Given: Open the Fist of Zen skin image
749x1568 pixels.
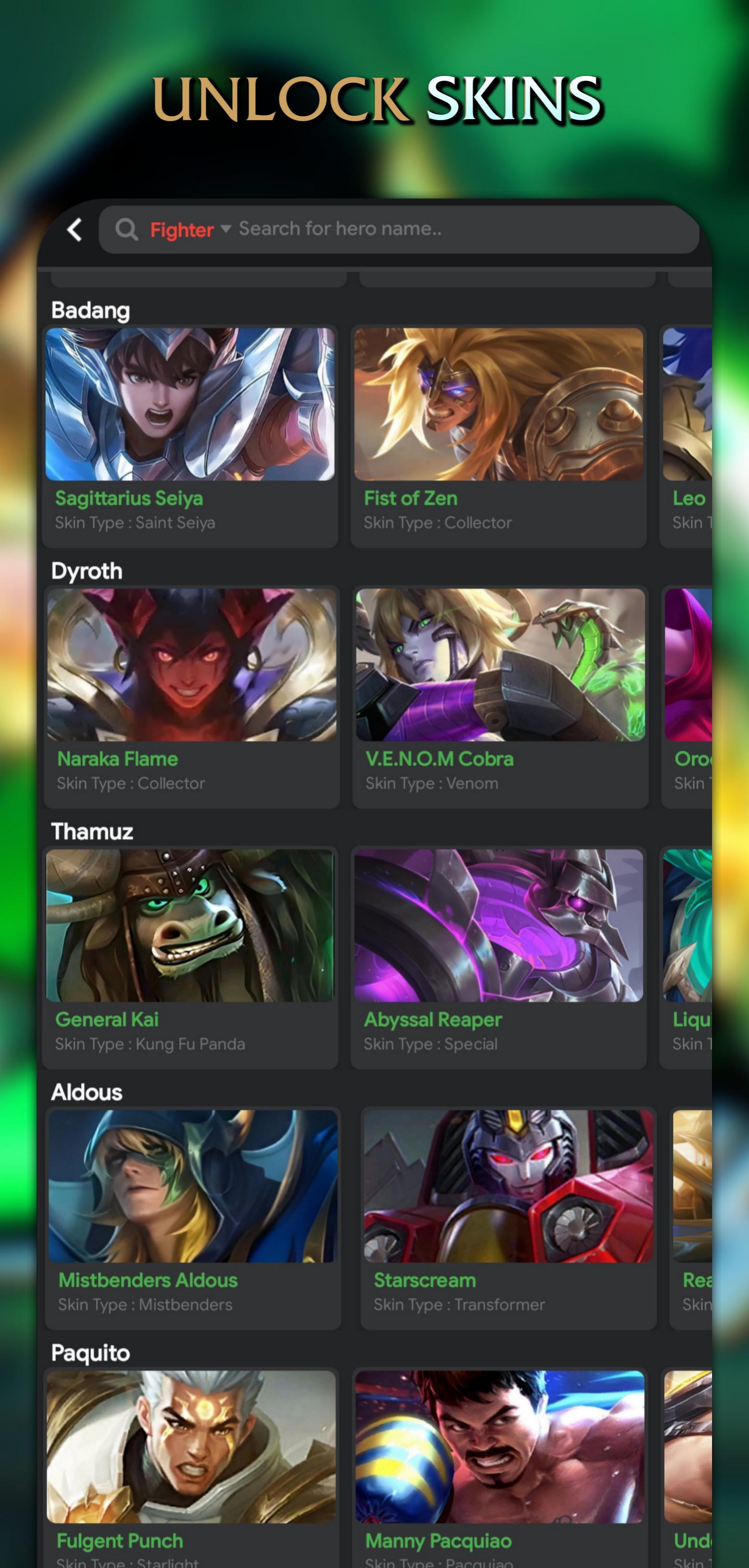Looking at the screenshot, I should tap(498, 404).
